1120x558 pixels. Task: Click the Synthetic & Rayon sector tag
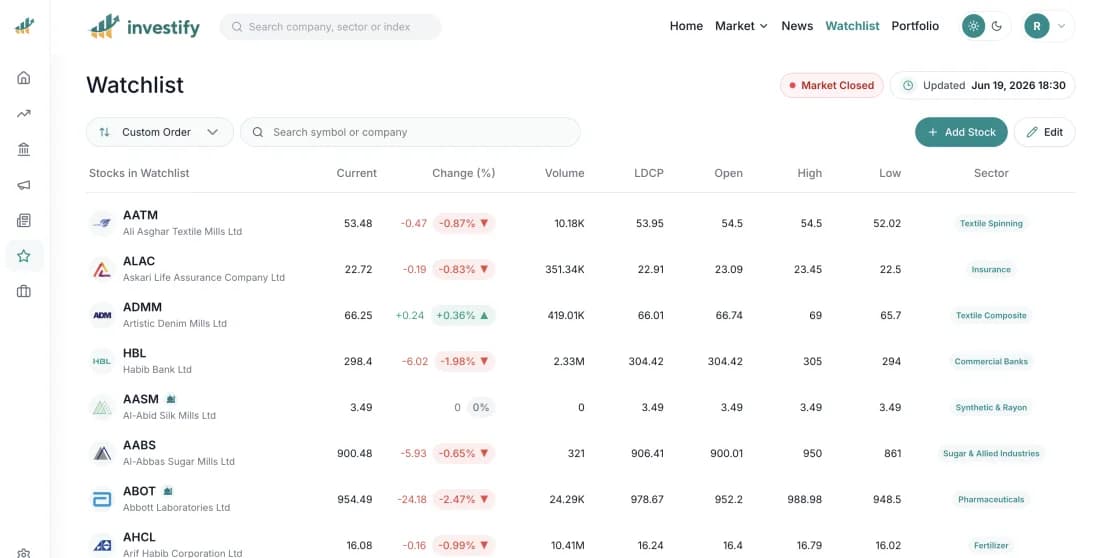tap(991, 407)
